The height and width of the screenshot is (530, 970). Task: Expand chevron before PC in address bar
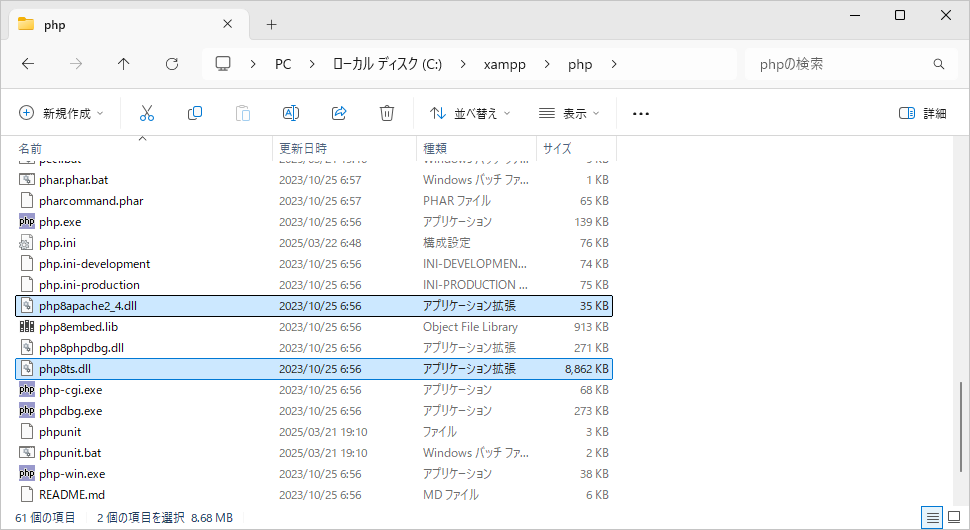(x=253, y=64)
